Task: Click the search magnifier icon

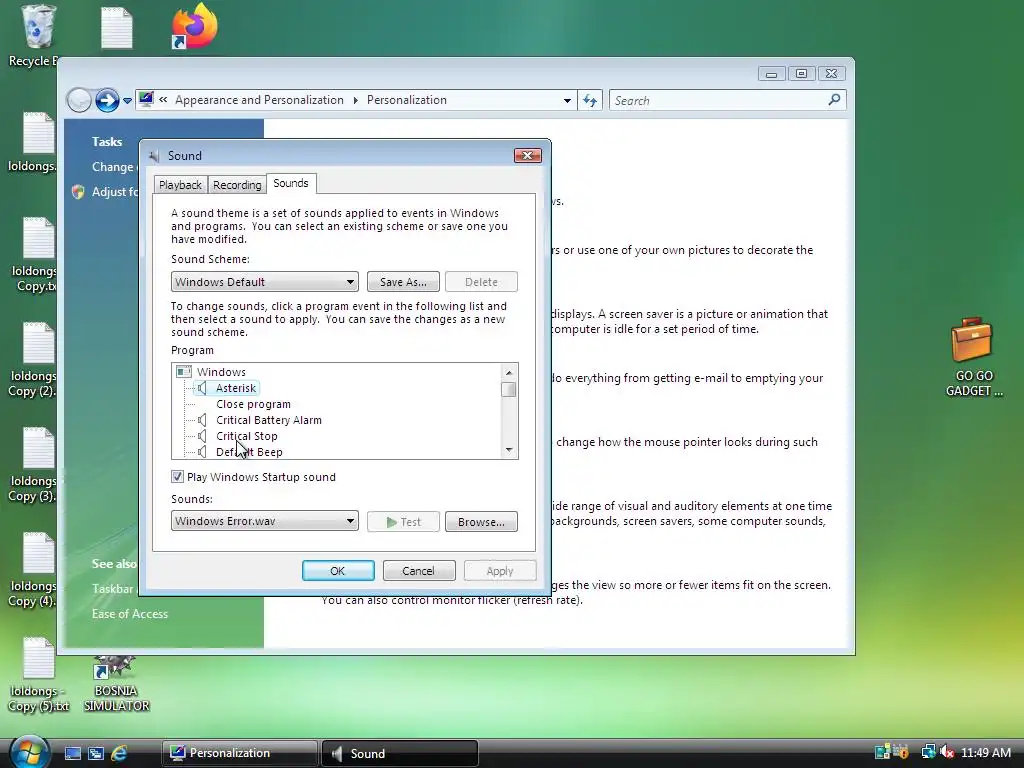Action: (834, 100)
